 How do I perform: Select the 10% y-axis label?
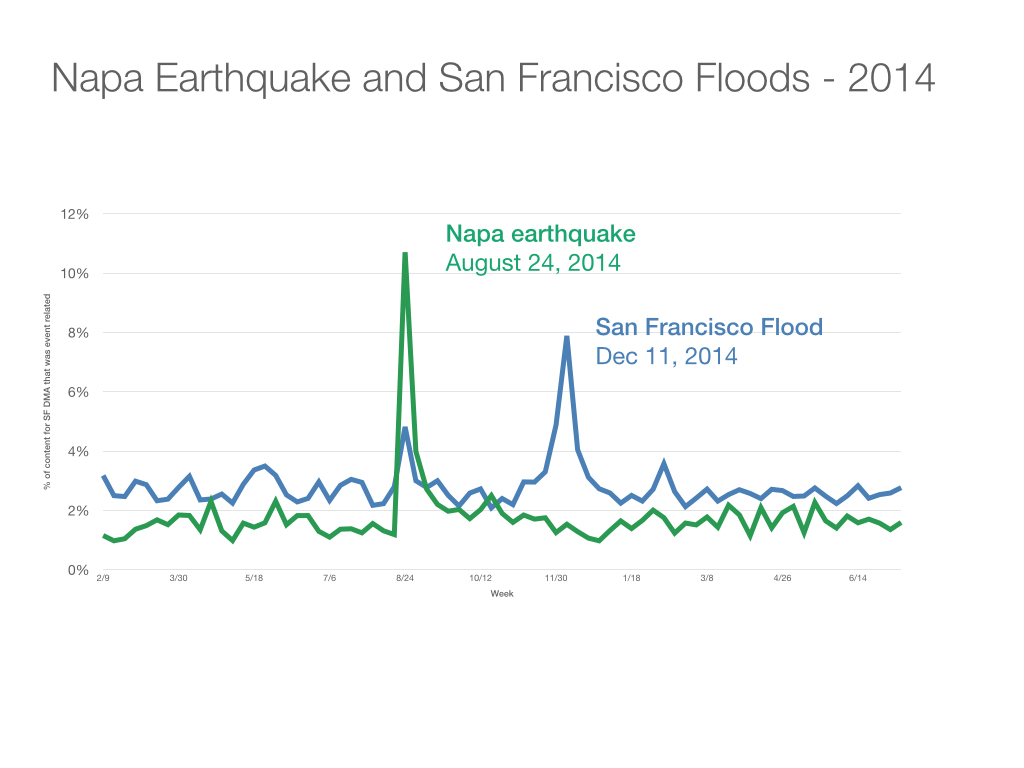pos(74,274)
